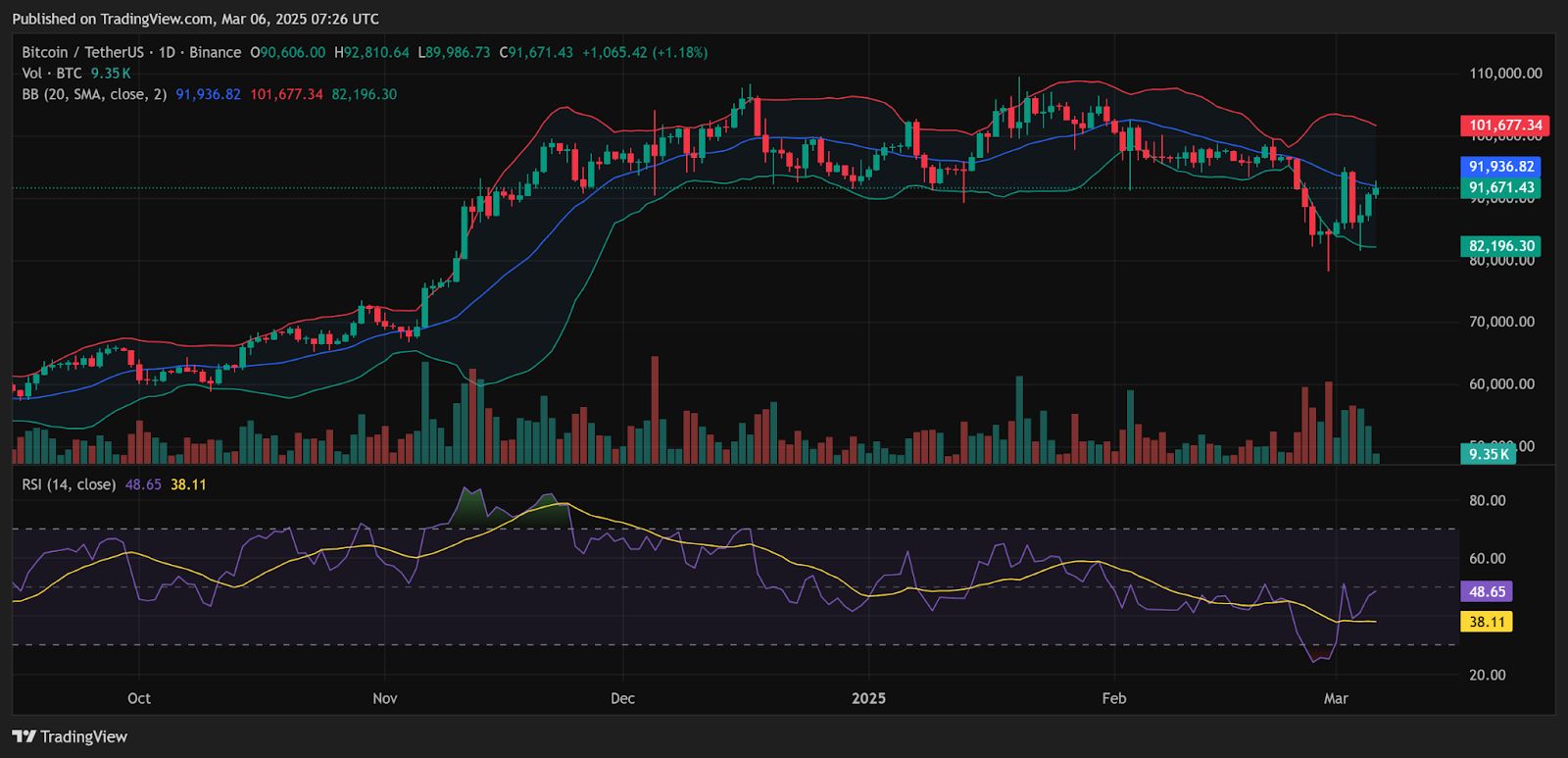The image size is (1568, 758).
Task: Click the TradingView logo icon
Action: click(x=24, y=736)
